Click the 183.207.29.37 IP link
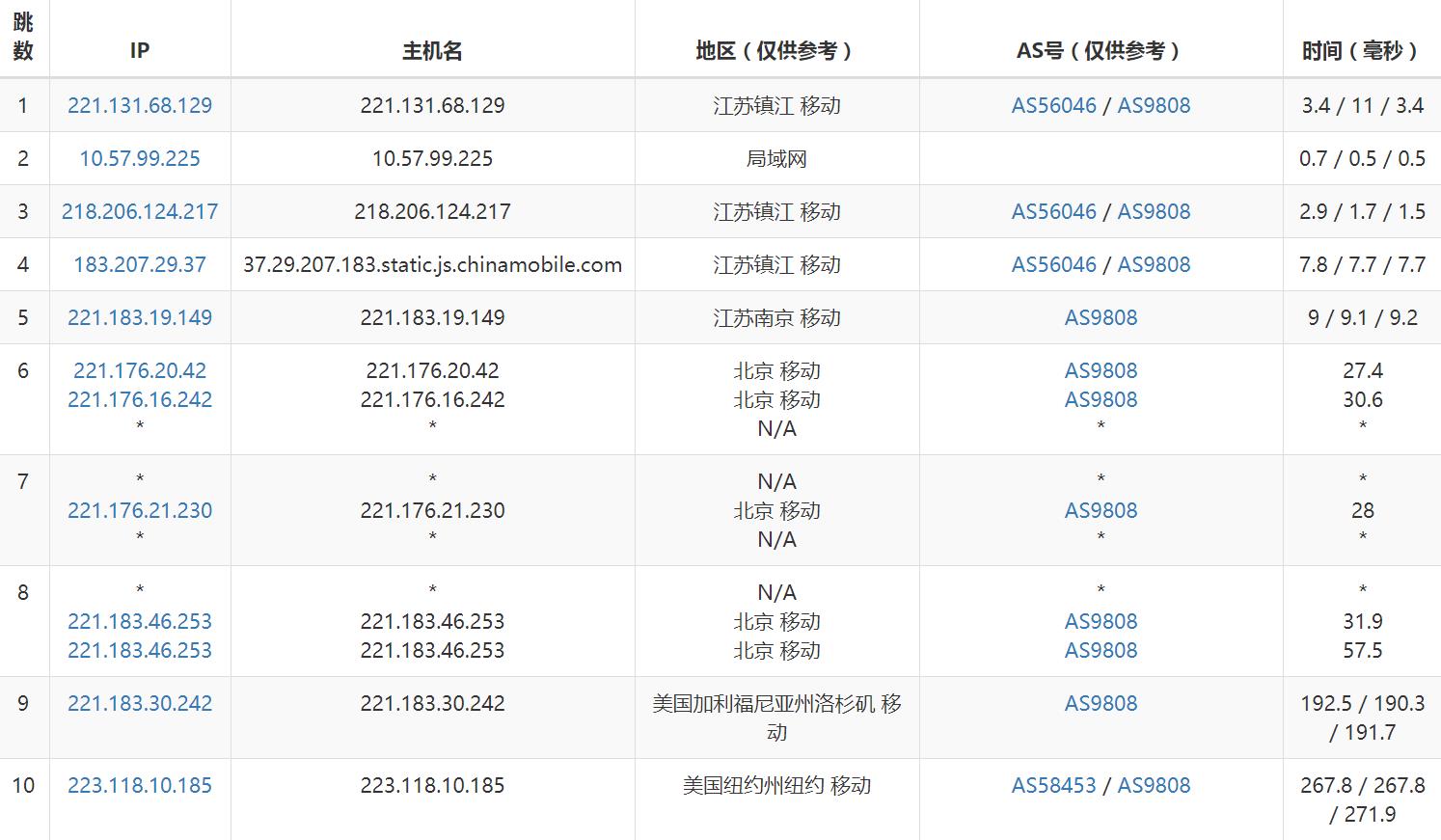This screenshot has width=1441, height=840. tap(140, 264)
